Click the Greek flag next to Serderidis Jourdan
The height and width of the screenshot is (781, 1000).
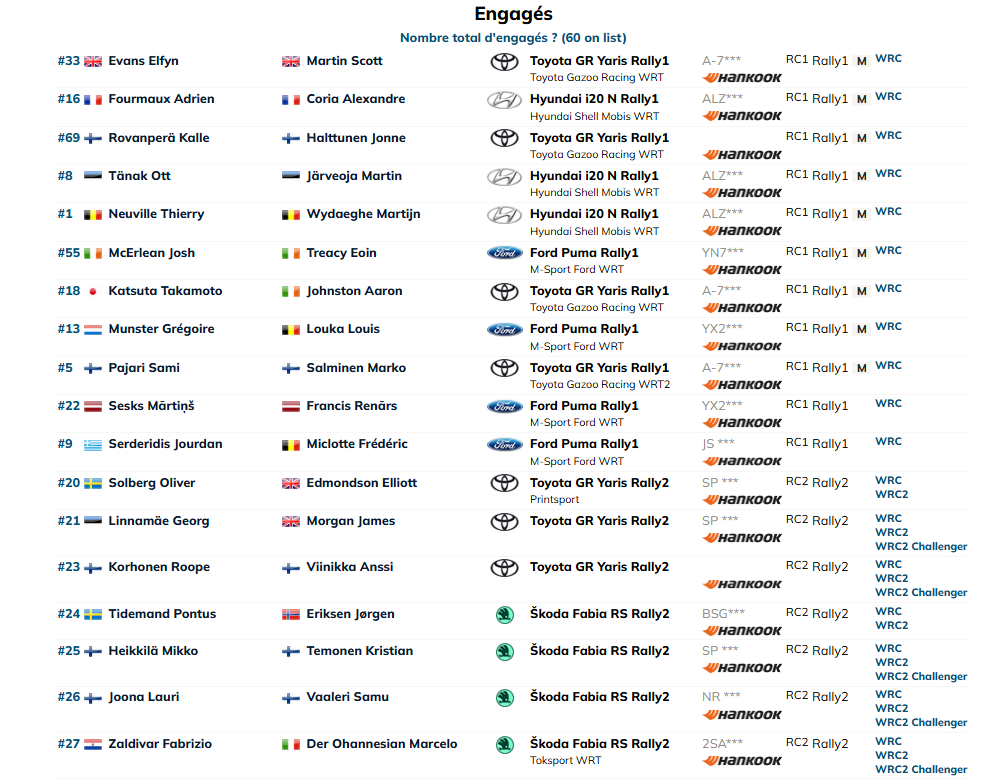click(93, 445)
